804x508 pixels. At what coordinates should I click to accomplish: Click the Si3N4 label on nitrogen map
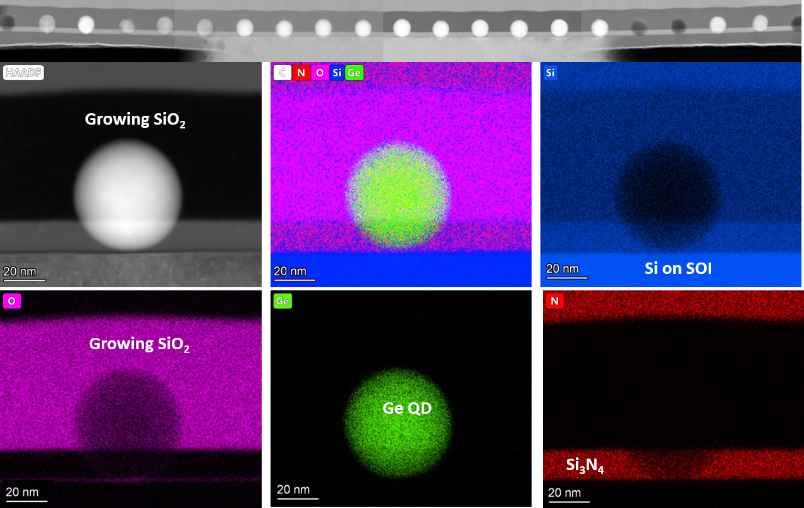pos(585,465)
